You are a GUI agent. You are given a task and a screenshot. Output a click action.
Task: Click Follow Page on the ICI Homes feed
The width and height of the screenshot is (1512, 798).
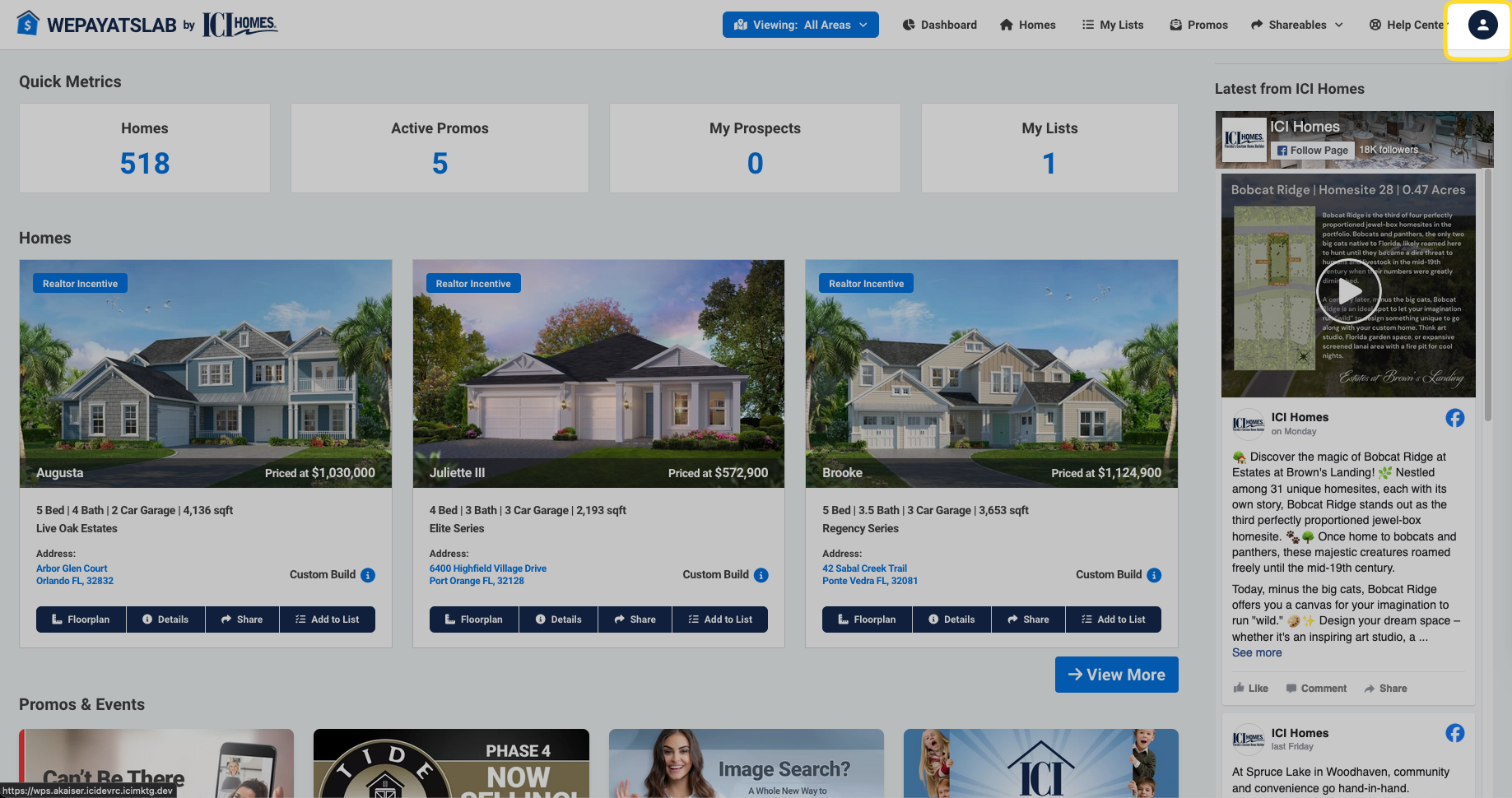coord(1312,151)
